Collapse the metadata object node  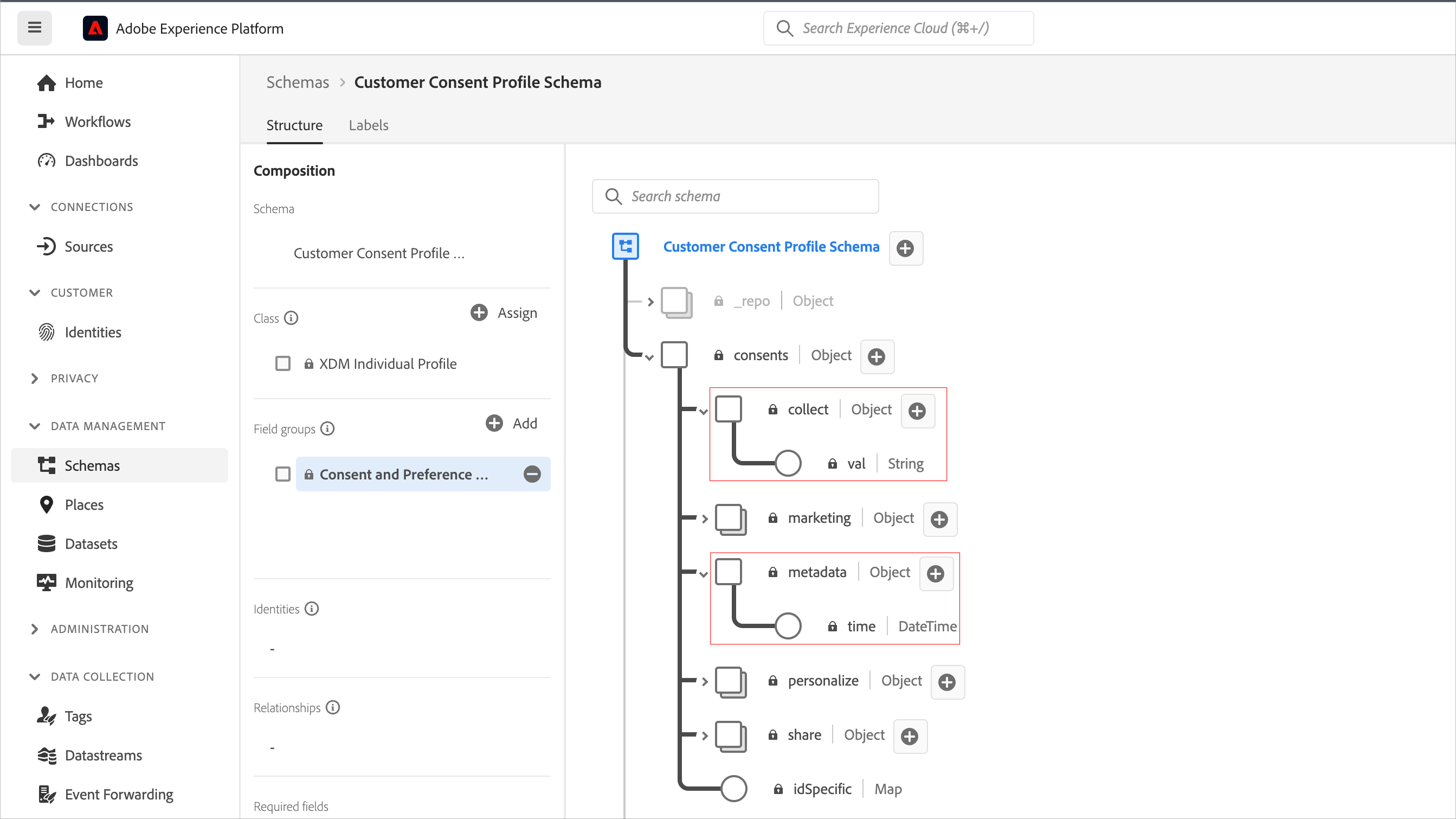[x=704, y=574]
